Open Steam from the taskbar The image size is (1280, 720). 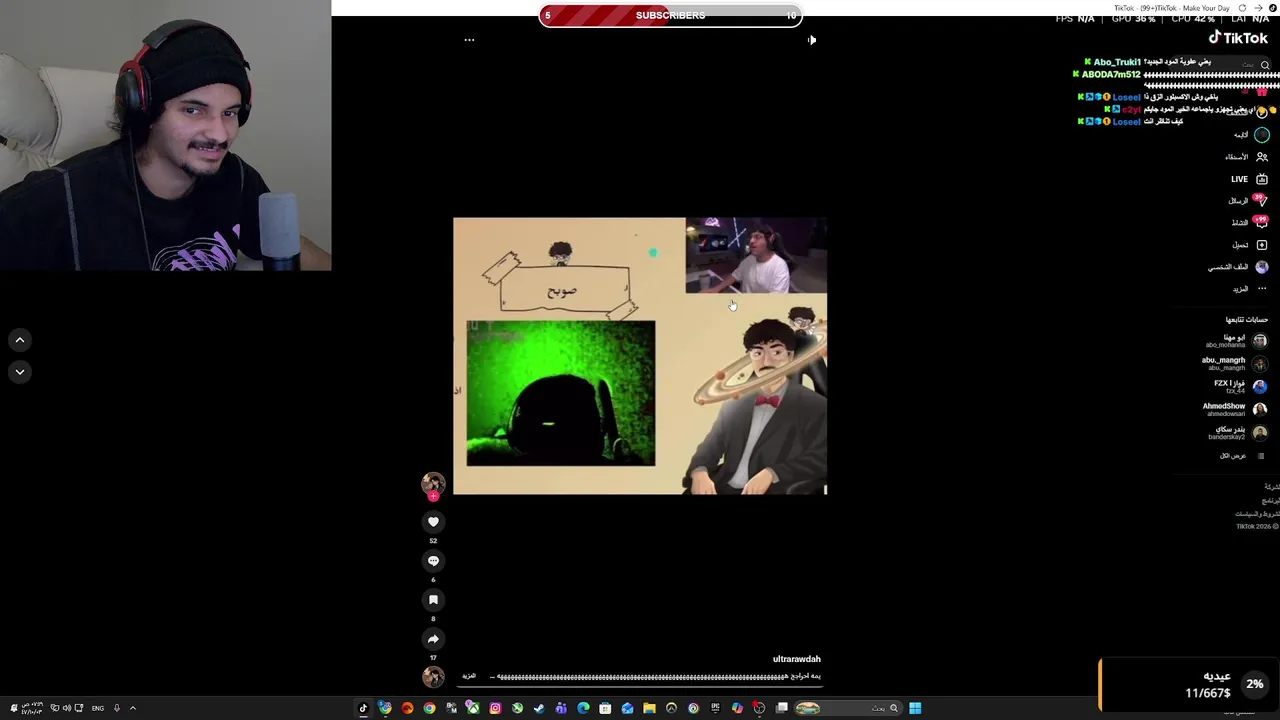coord(539,708)
